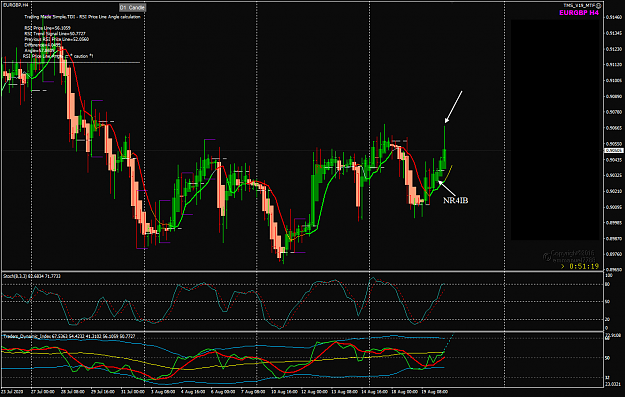Click the RSI Price Line=56.1059 readout
The image size is (625, 397).
point(47,28)
